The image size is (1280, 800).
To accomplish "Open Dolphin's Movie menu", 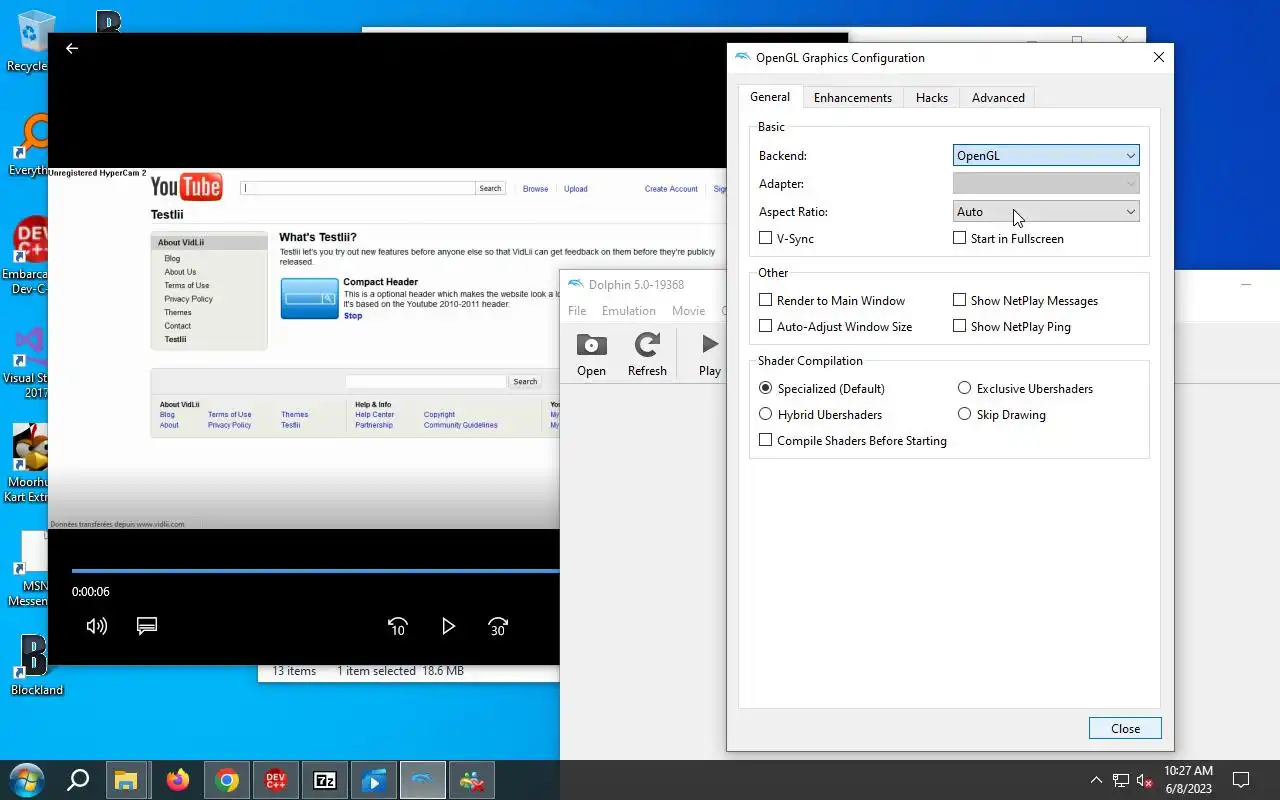I will [x=688, y=311].
